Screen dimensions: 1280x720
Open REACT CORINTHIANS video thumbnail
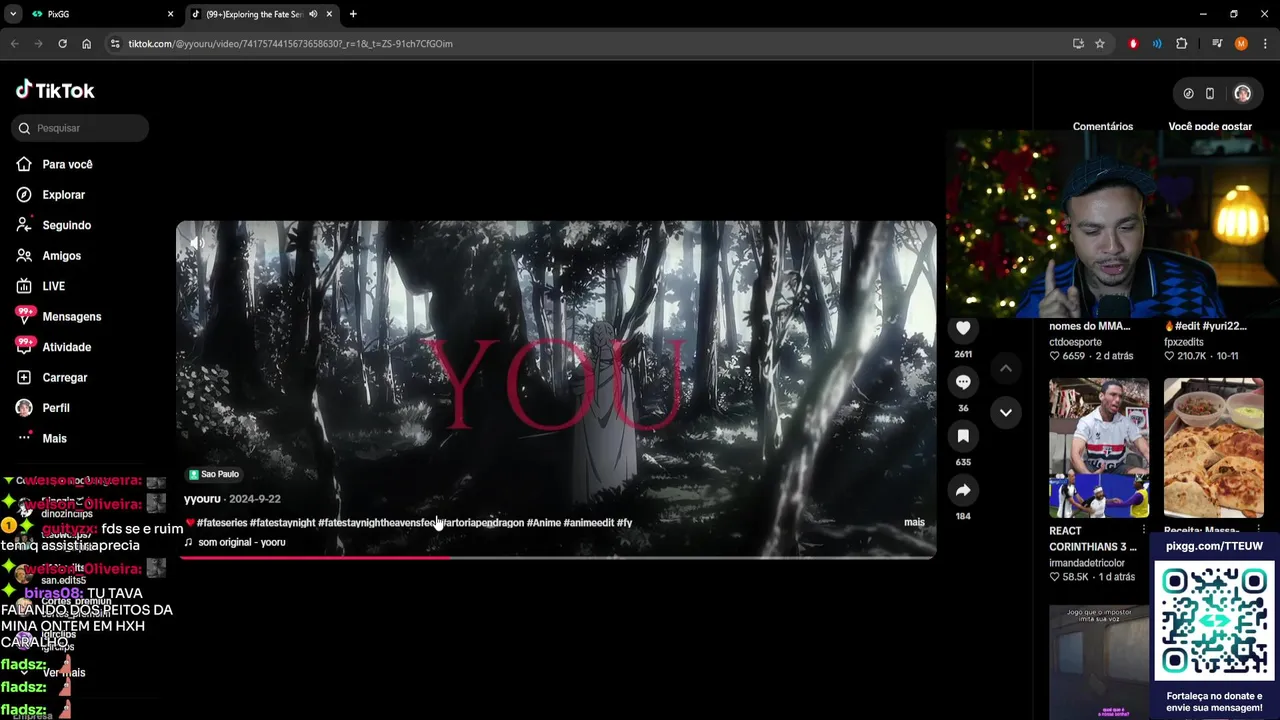pos(1099,448)
